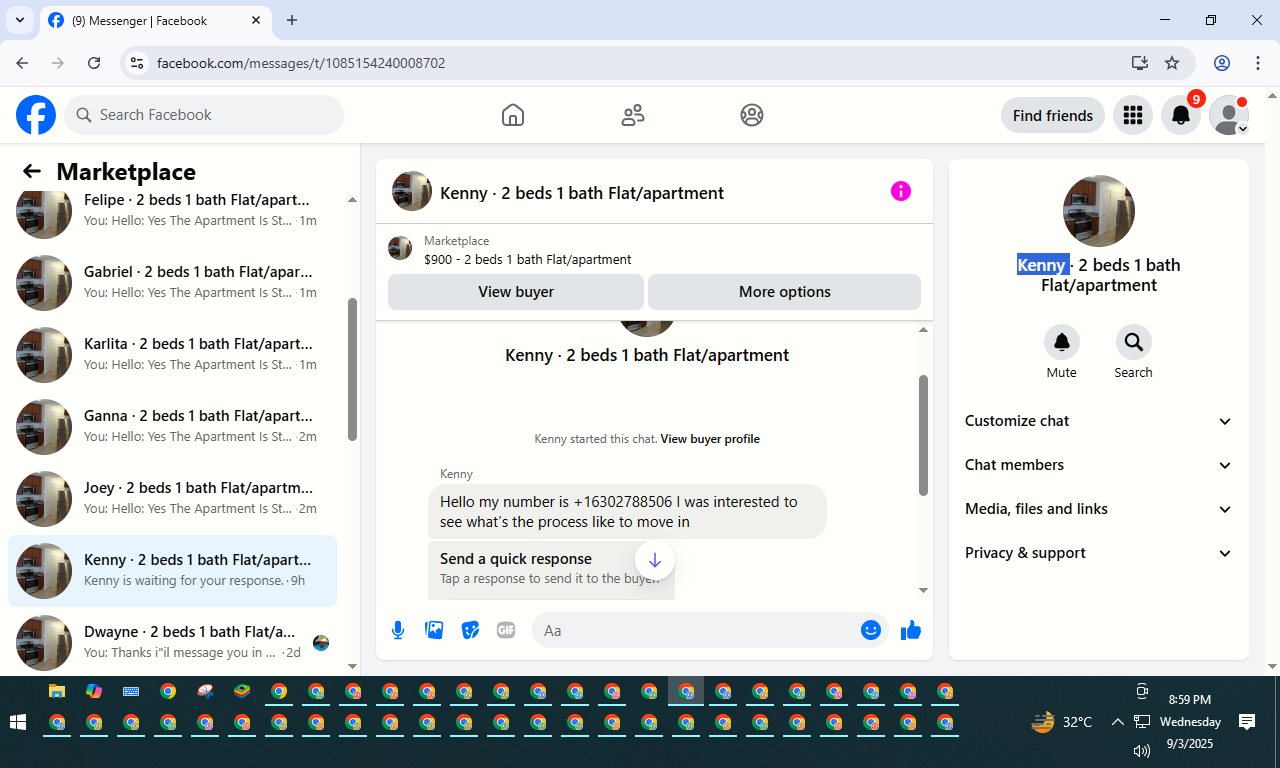Screen dimensions: 1280x768
Task: Open the Home feed icon
Action: (x=513, y=115)
